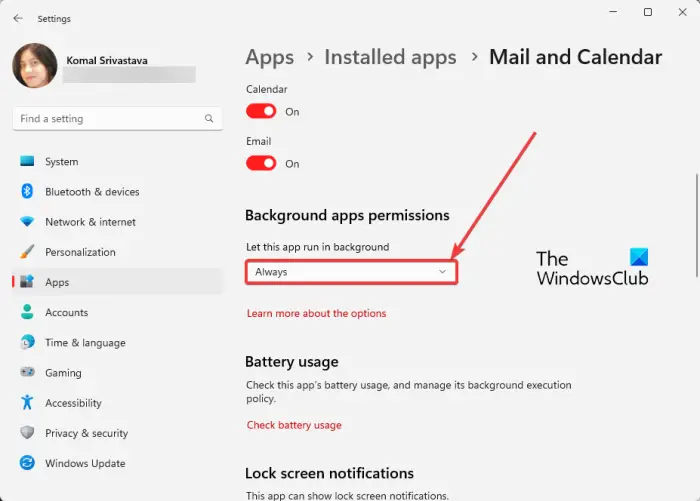The height and width of the screenshot is (501, 700).
Task: Click the Time & language globe icon
Action: [27, 342]
